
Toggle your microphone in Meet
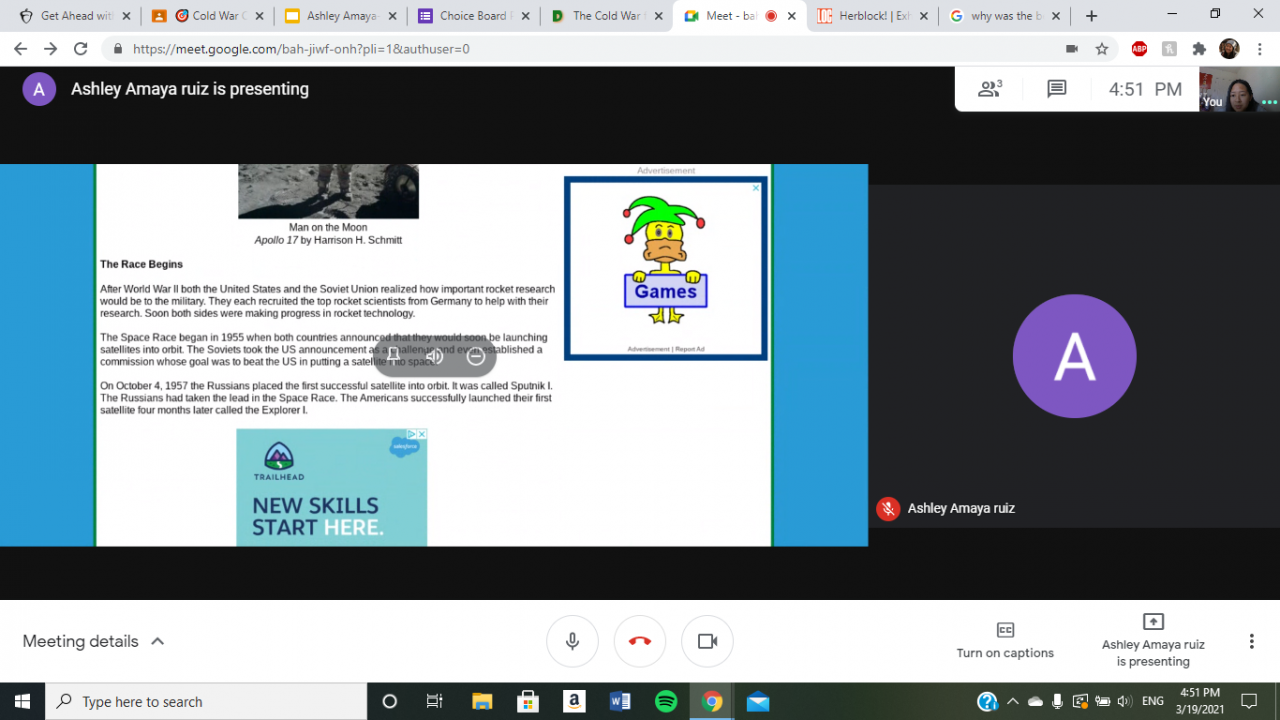click(x=572, y=641)
